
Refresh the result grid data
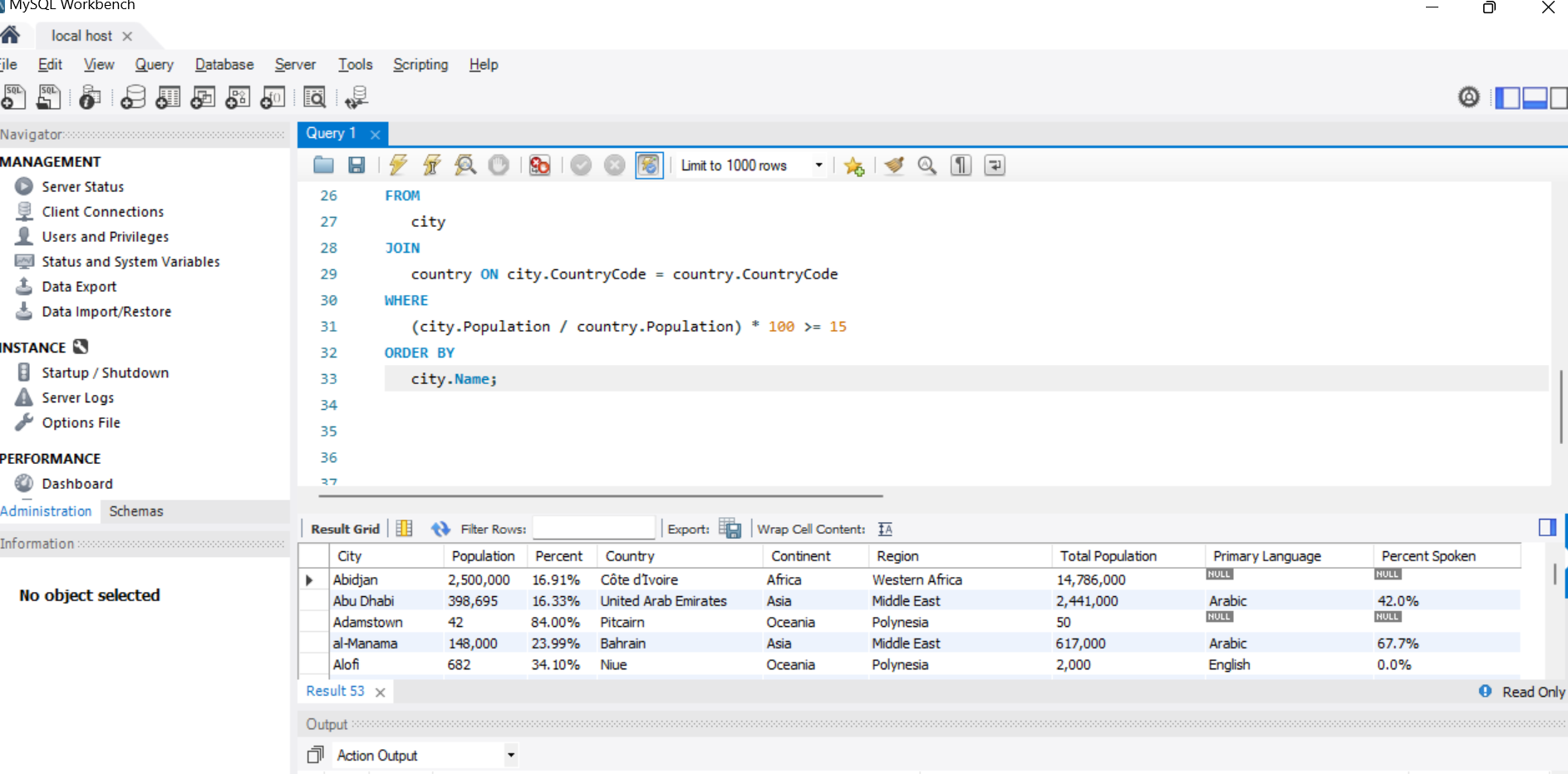pyautogui.click(x=440, y=529)
